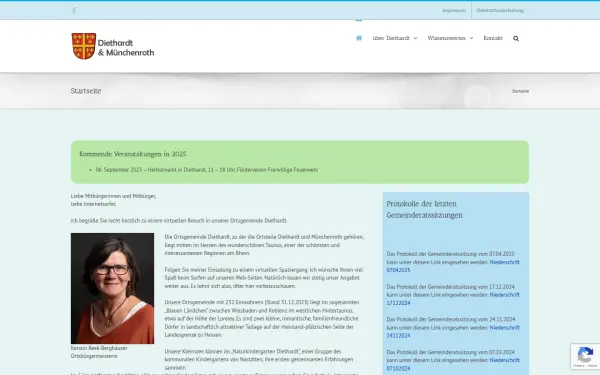600x375 pixels.
Task: Click the 'Ortsbürgermeisterin' caption text
Action: click(x=94, y=356)
